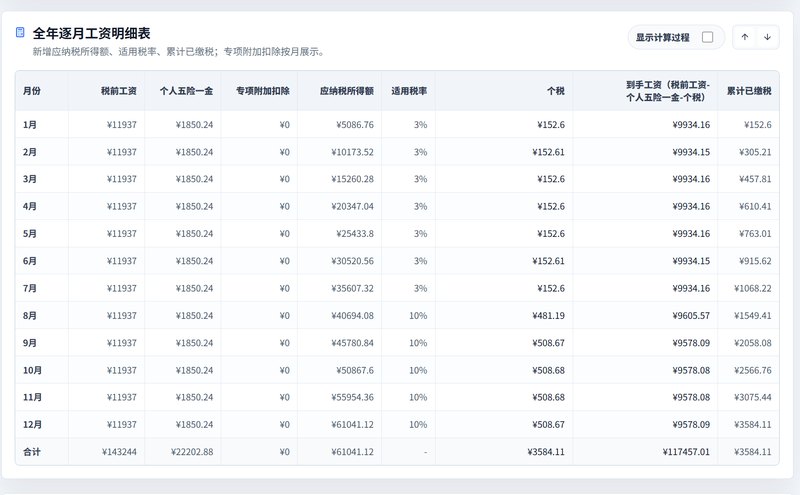
Task: Click total insurance ¥22202.88
Action: (x=192, y=452)
